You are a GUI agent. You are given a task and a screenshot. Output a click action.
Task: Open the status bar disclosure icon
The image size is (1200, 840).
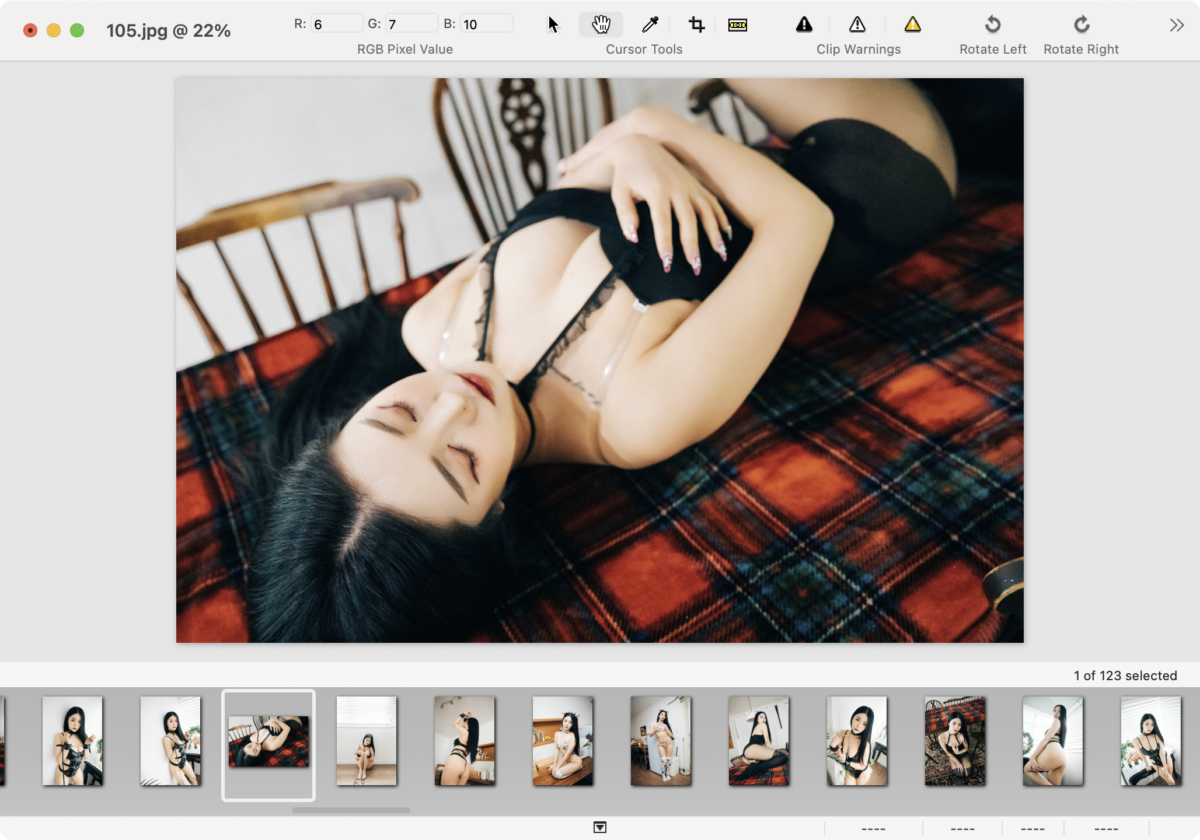(600, 827)
